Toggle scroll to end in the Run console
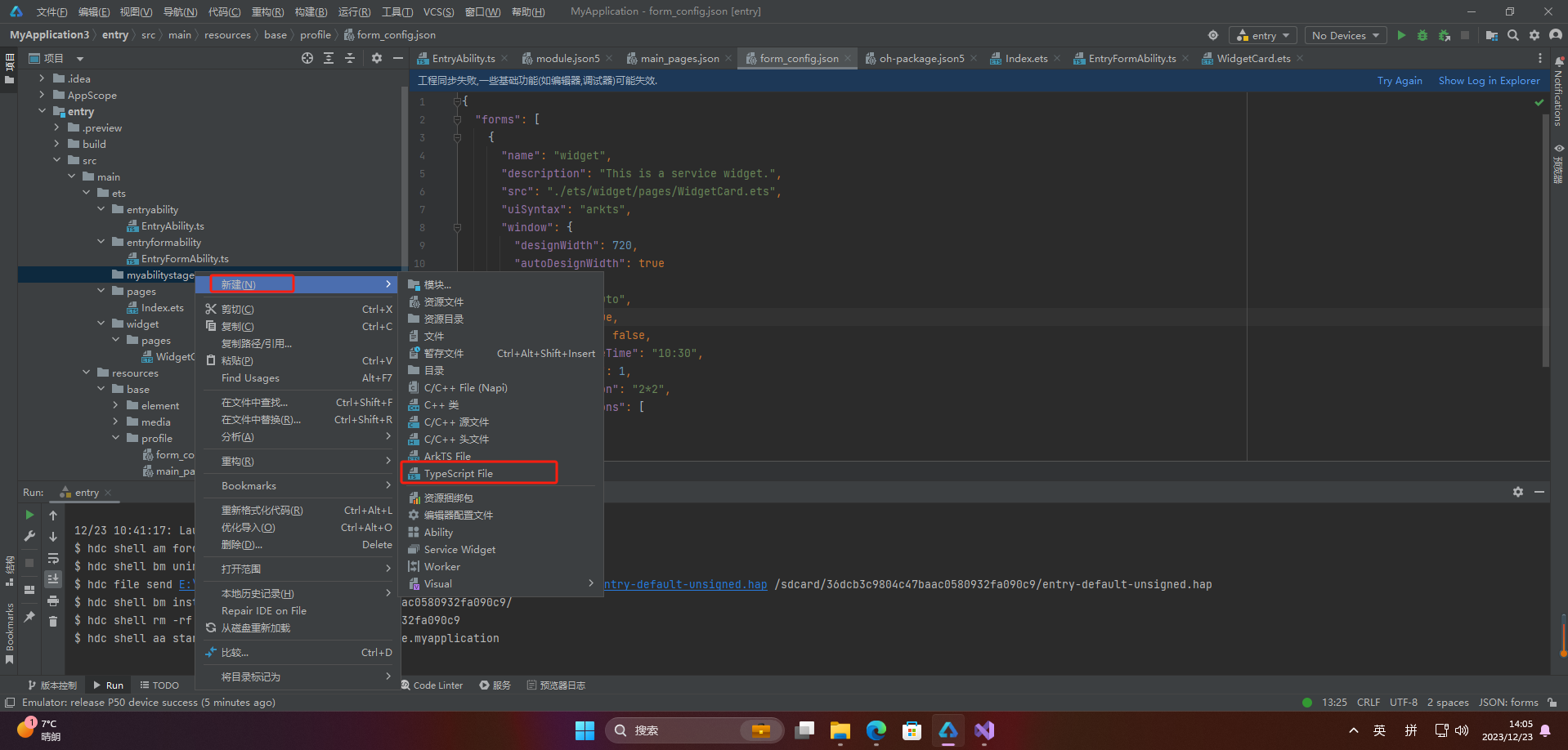The image size is (1568, 750). click(x=53, y=578)
